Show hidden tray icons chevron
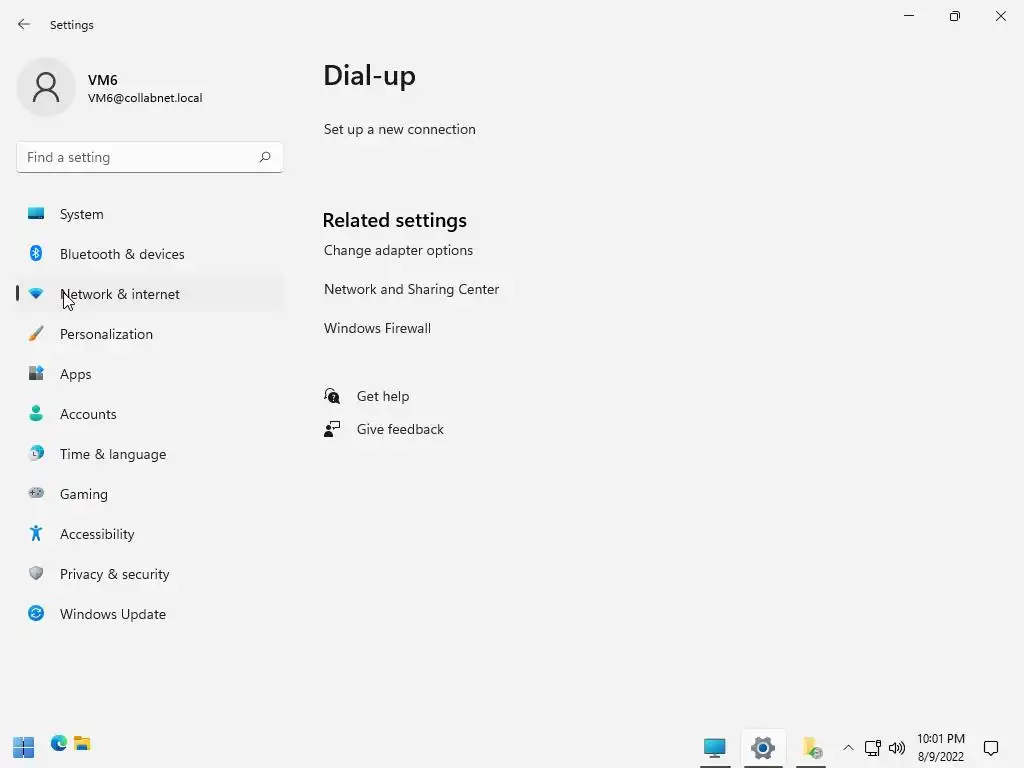The height and width of the screenshot is (768, 1024). click(x=848, y=748)
